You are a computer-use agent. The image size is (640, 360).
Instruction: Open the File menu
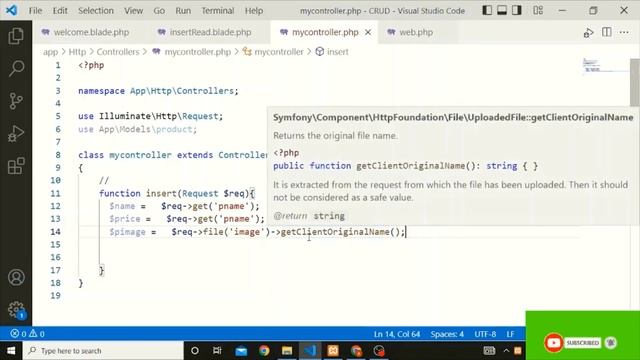pyautogui.click(x=35, y=11)
